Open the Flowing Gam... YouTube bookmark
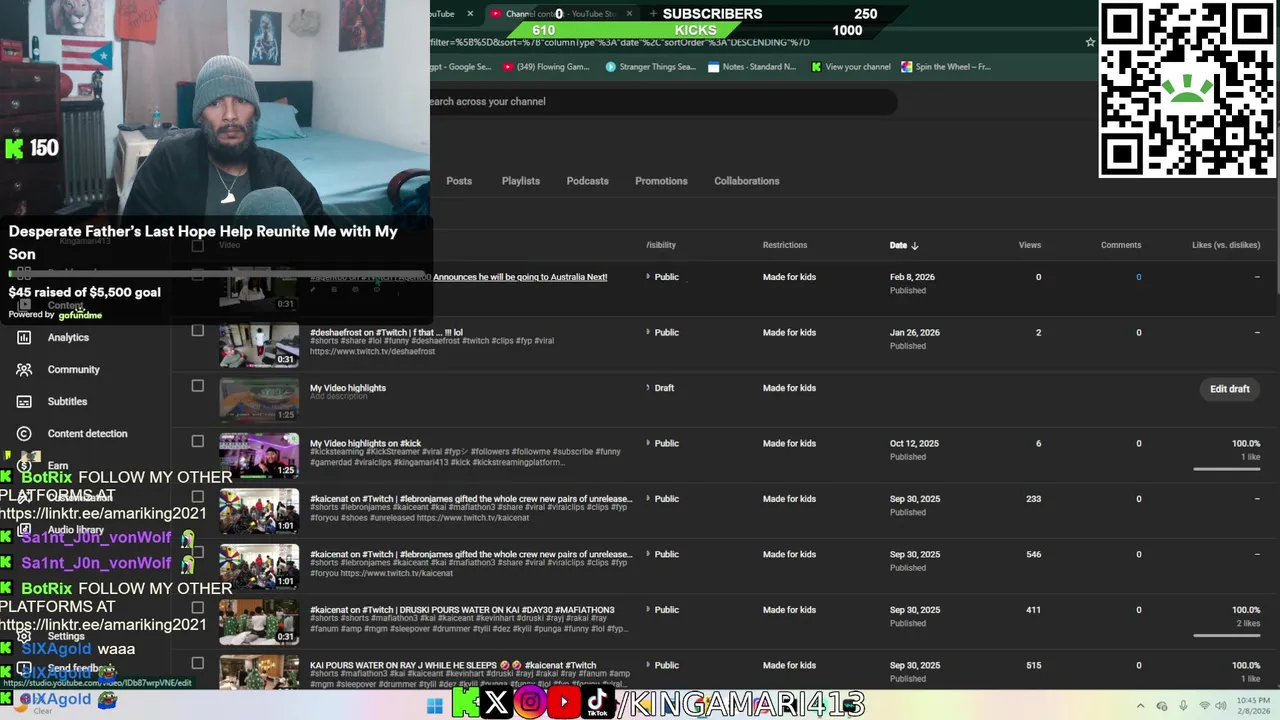 coord(546,67)
